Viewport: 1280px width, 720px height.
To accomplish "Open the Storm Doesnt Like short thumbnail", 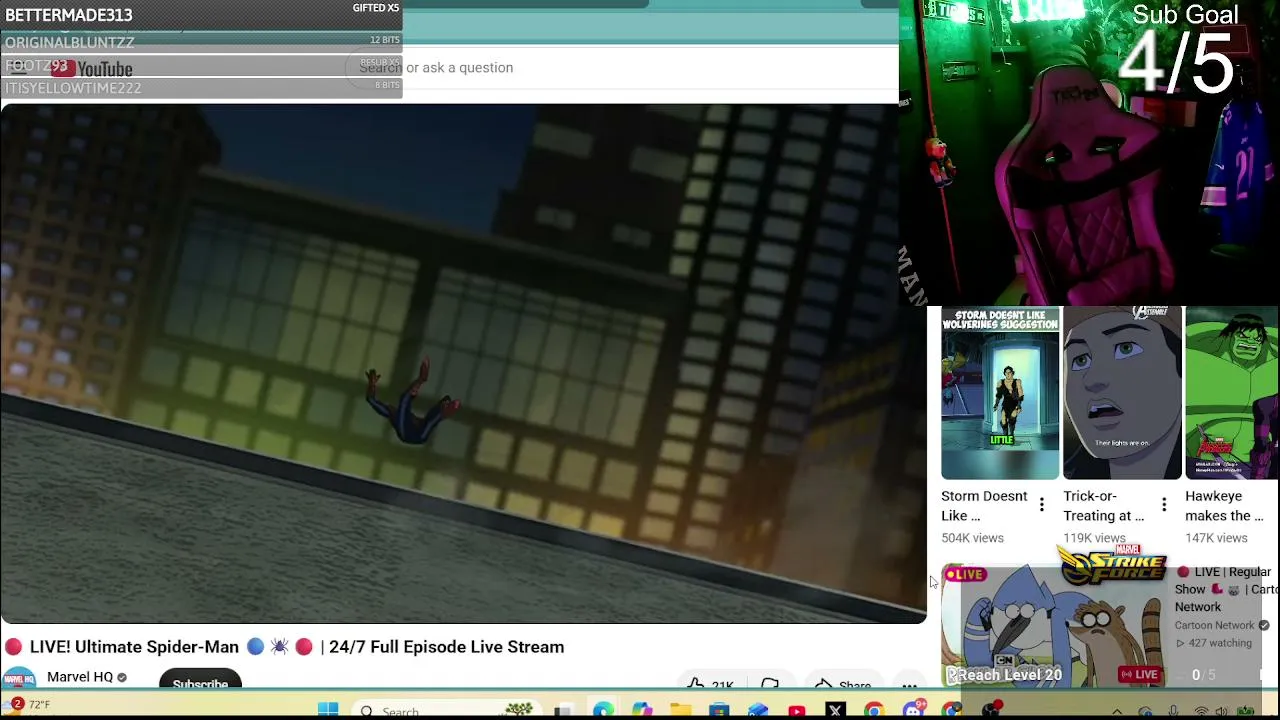I will (1000, 394).
